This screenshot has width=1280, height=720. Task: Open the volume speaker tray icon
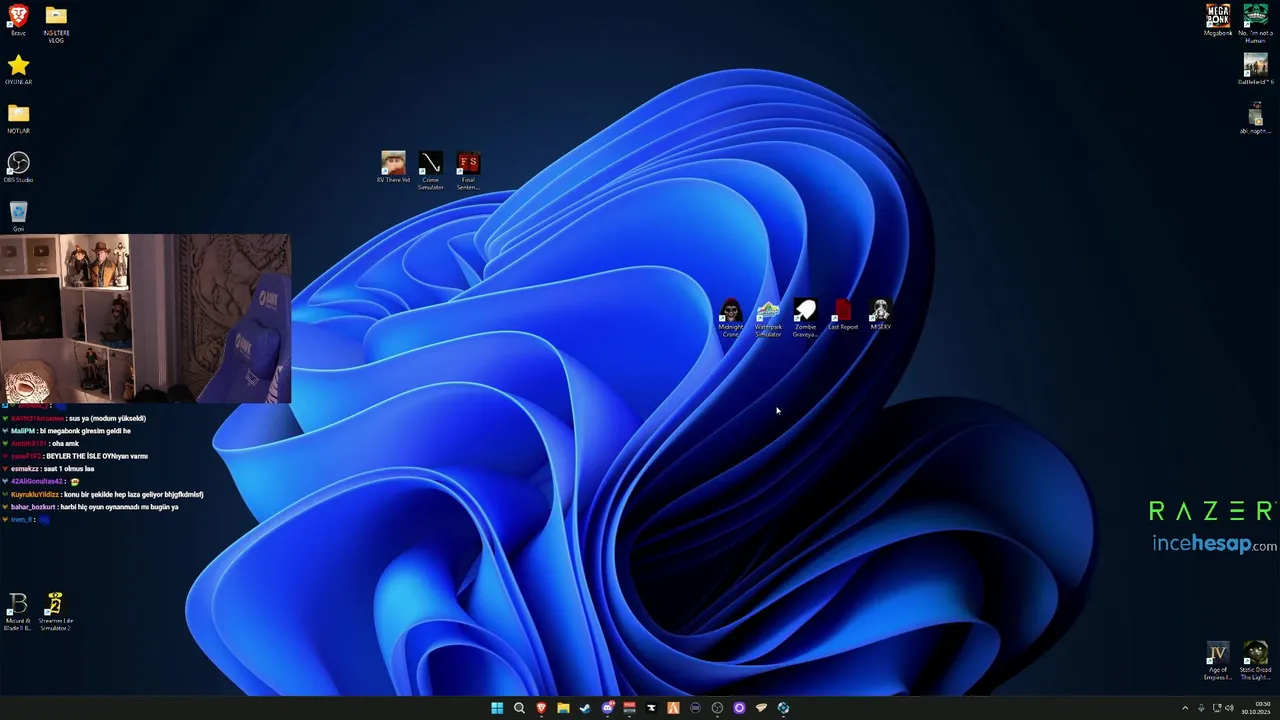pyautogui.click(x=1229, y=708)
